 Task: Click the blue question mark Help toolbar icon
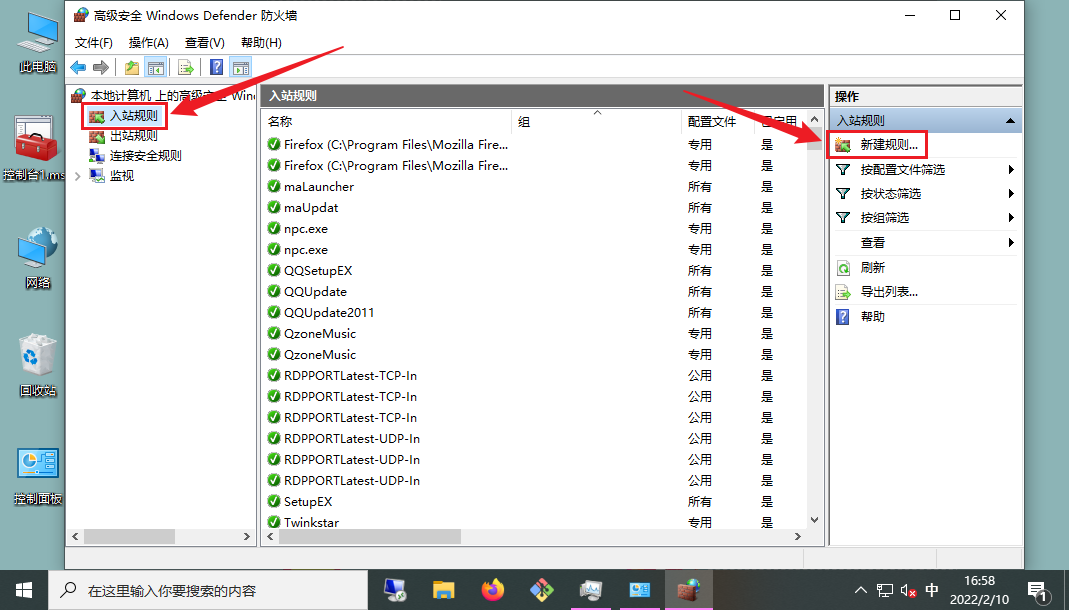[216, 67]
